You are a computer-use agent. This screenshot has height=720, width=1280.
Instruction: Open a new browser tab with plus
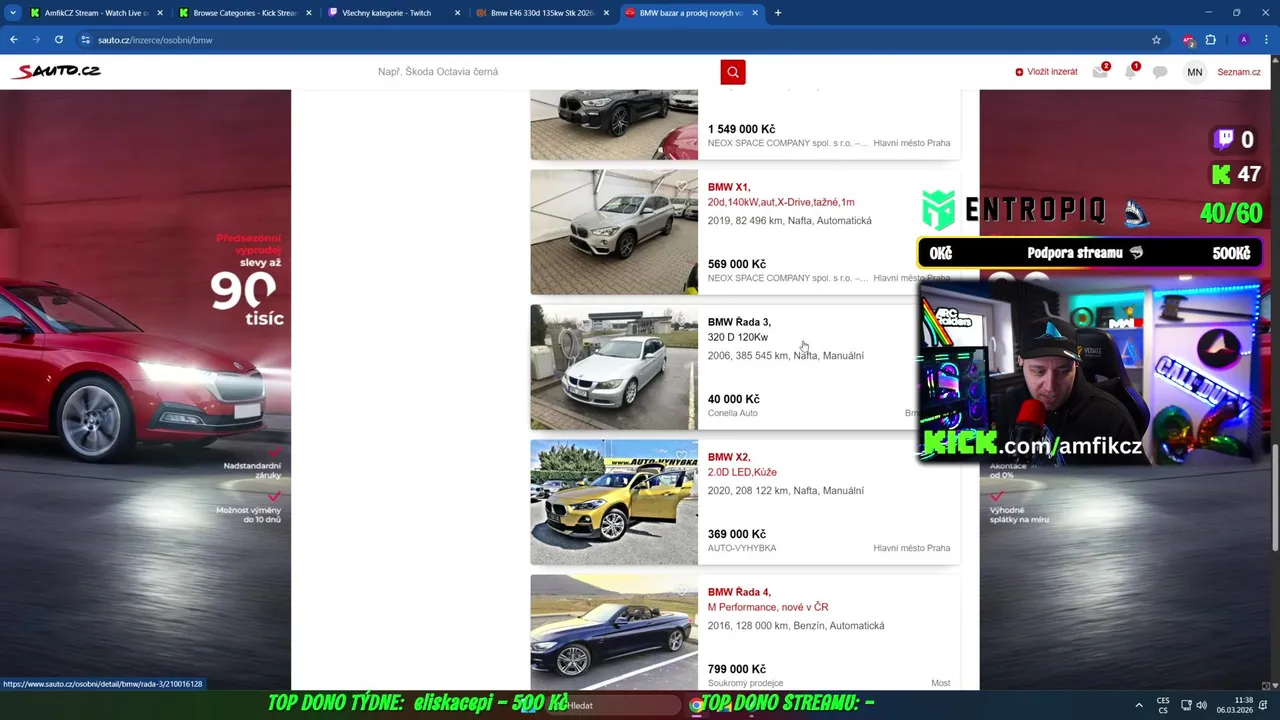point(777,13)
